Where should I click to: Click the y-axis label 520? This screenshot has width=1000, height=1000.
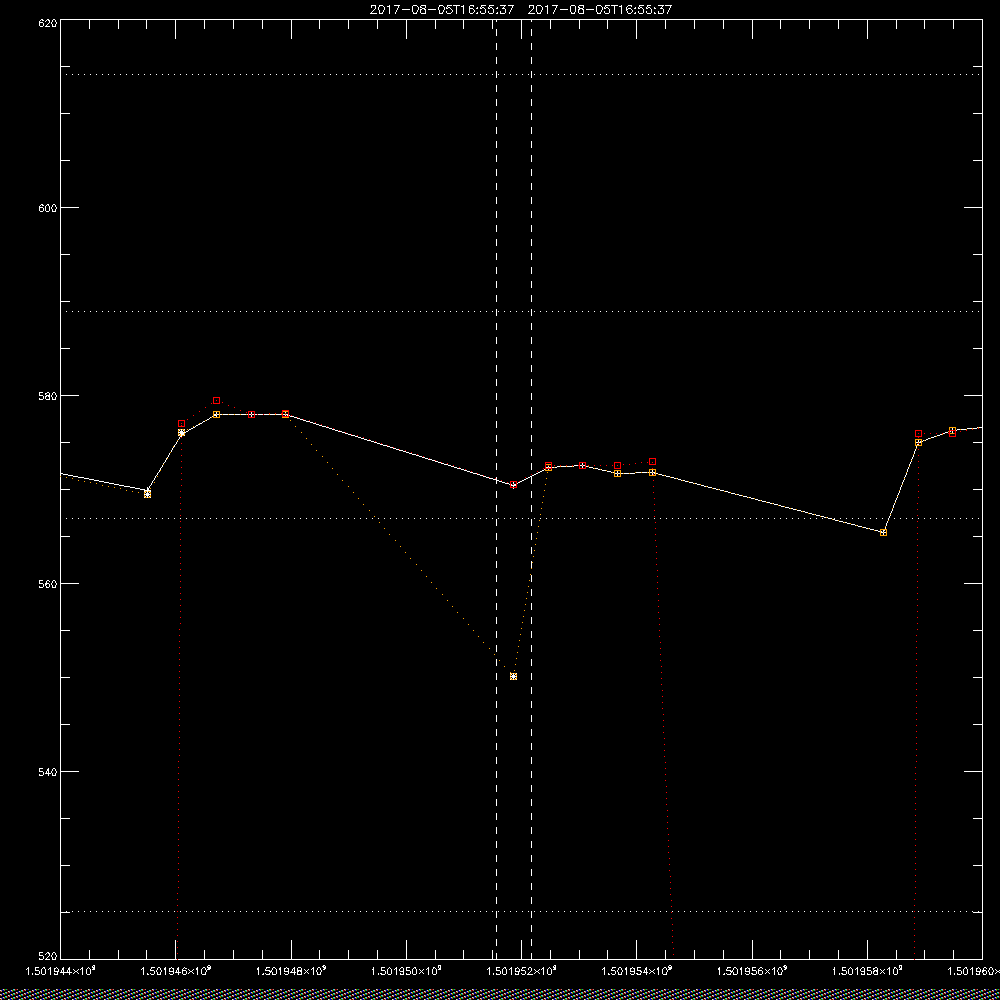click(48, 957)
